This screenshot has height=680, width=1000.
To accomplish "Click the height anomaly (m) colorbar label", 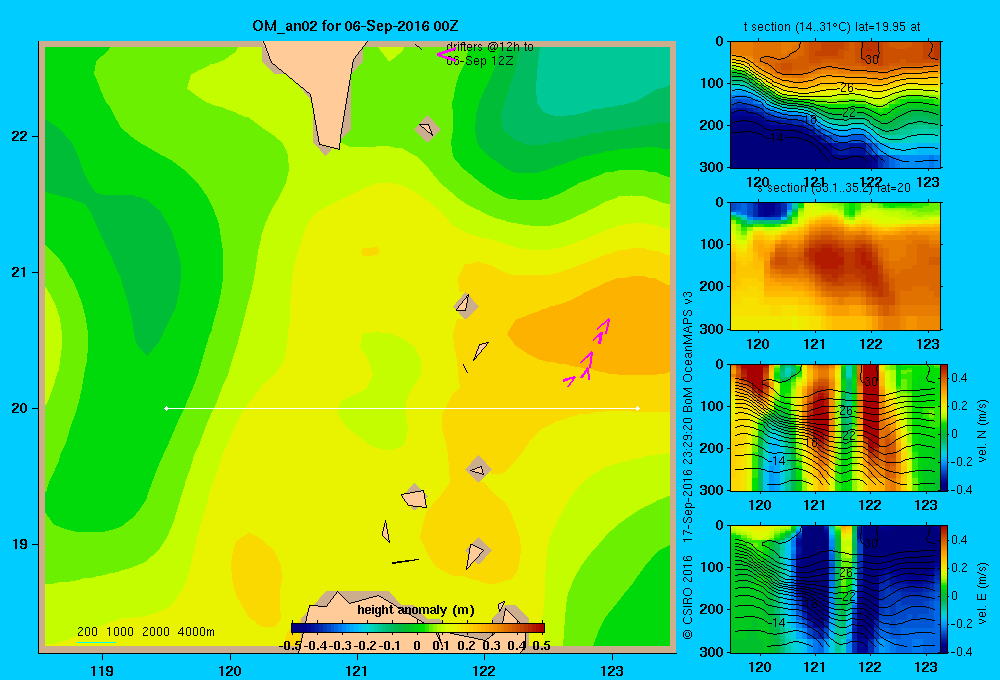I will (416, 610).
